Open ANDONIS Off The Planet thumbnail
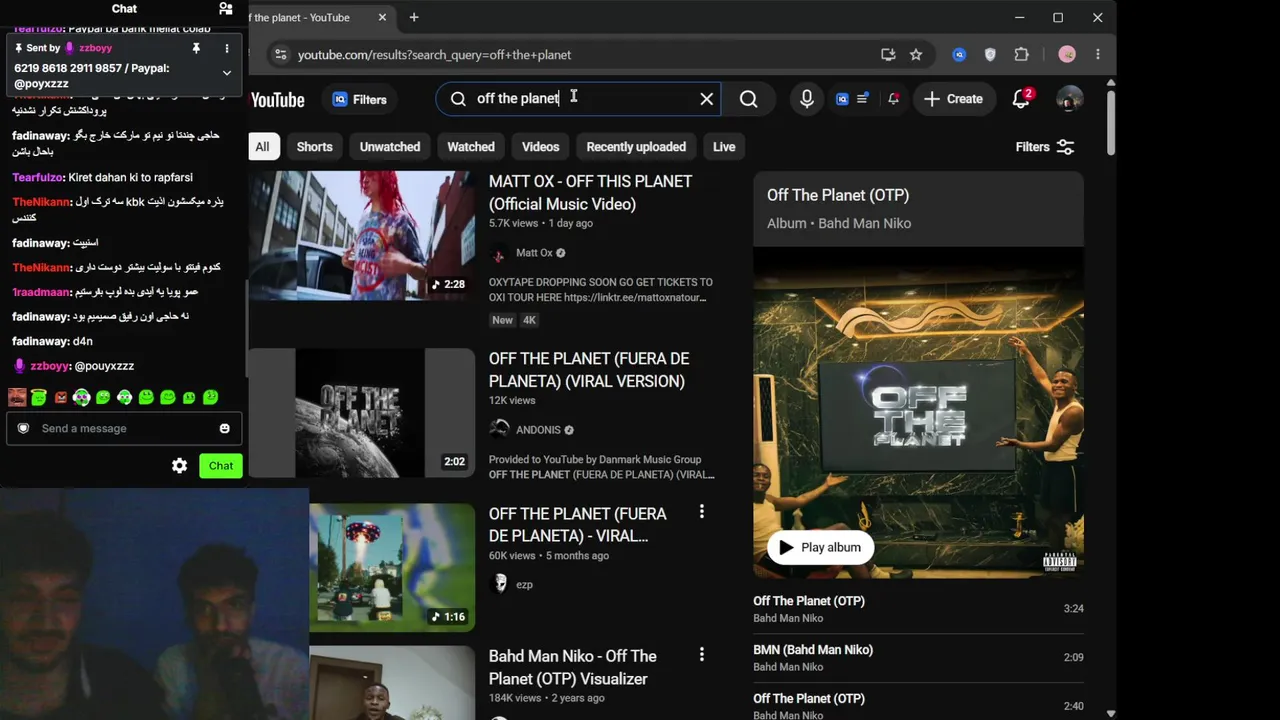This screenshot has width=1280, height=720. pos(362,413)
